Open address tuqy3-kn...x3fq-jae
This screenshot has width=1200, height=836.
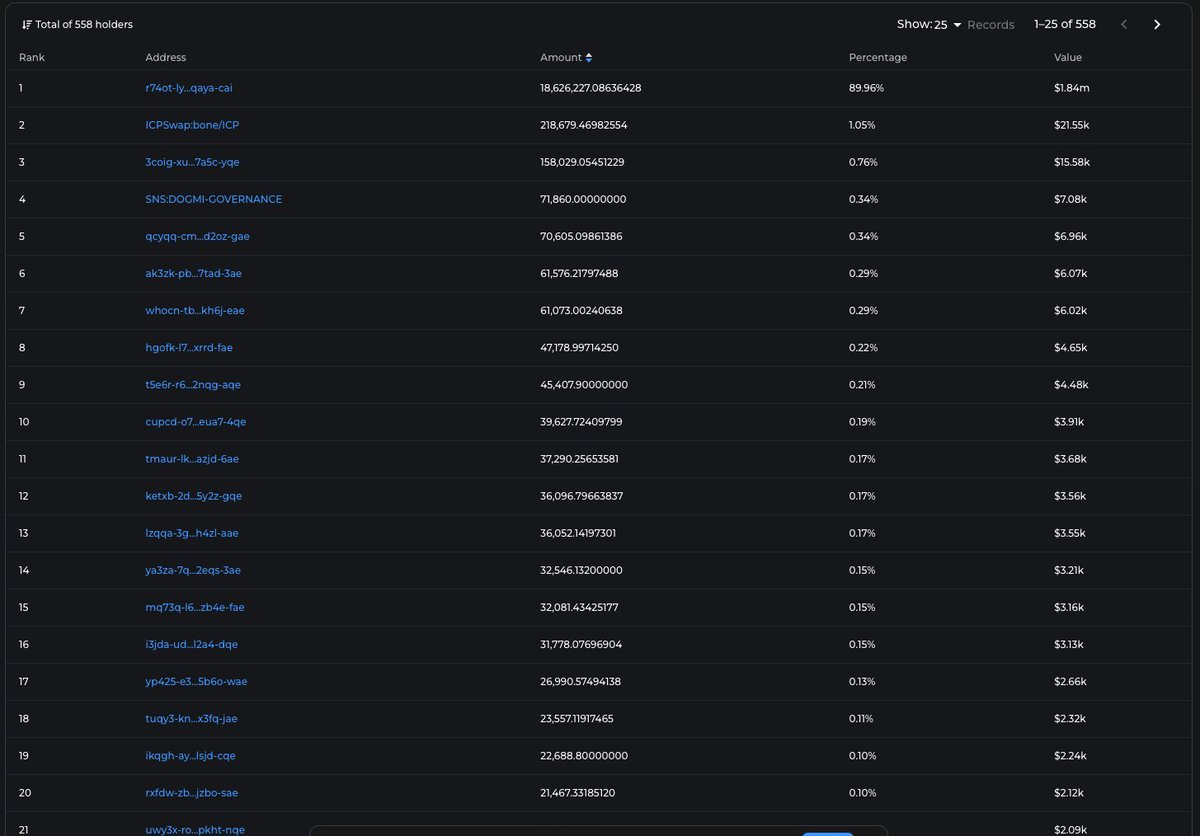[192, 718]
